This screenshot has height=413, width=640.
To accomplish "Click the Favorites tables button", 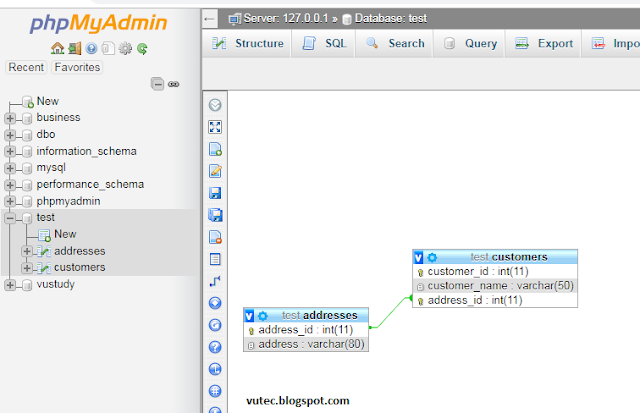I will point(77,67).
